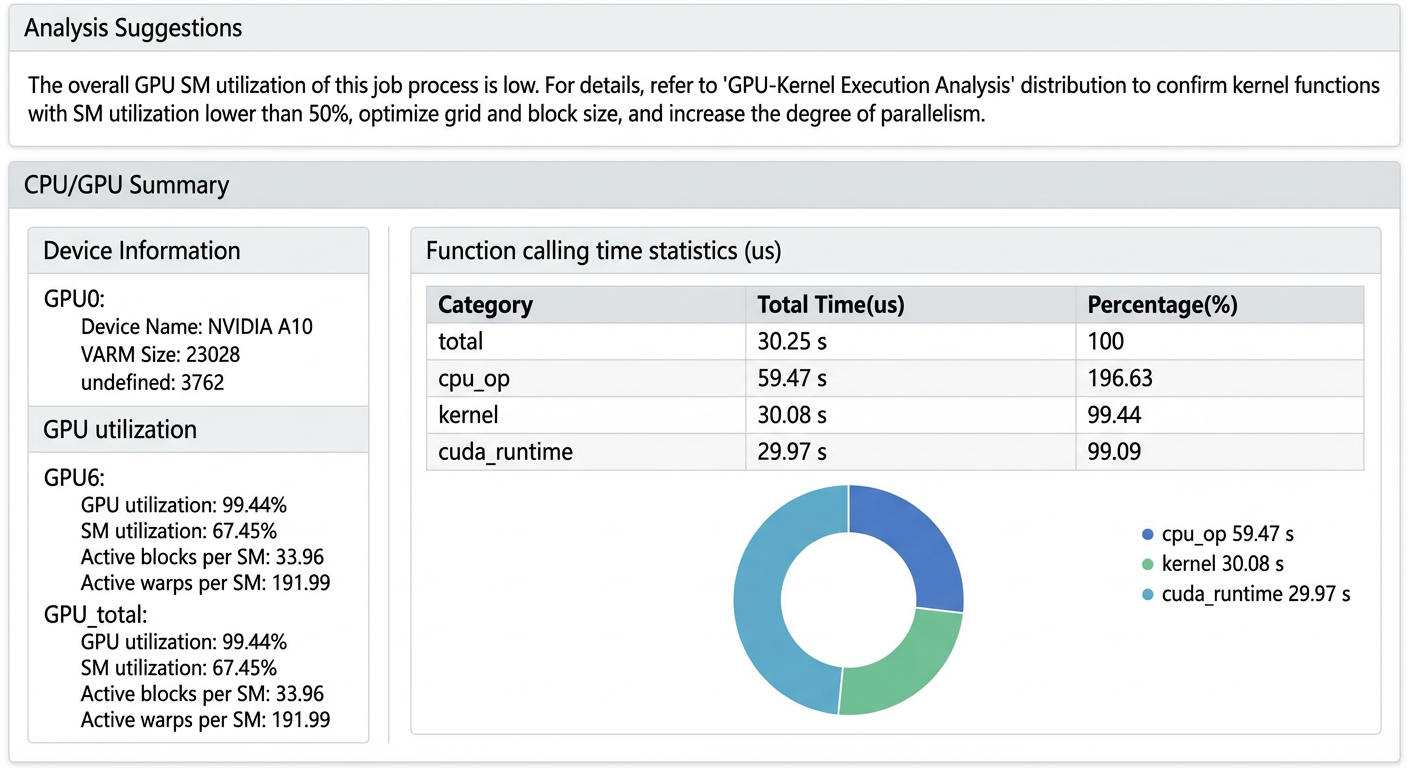This screenshot has width=1408, height=768.
Task: Click the kernel green legend dot
Action: 1147,565
